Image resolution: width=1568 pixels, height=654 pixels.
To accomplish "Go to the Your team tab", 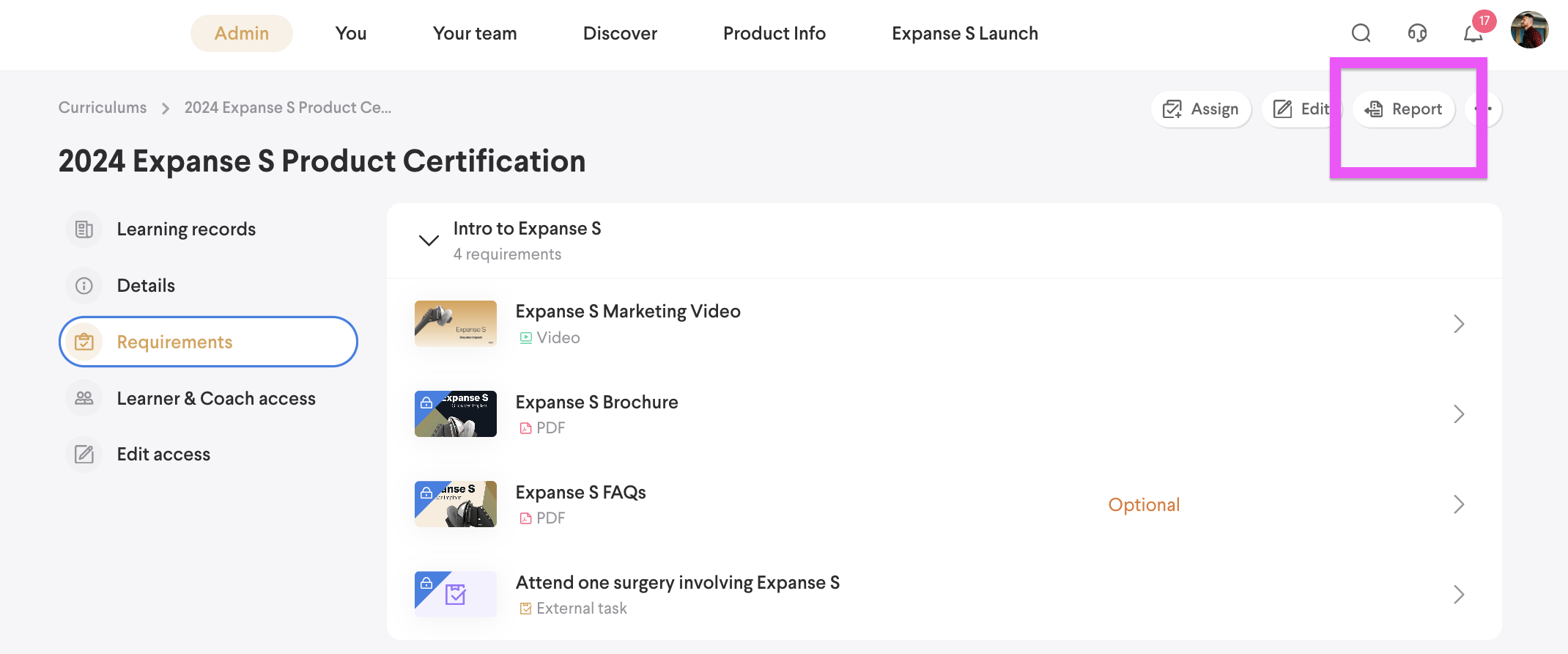I will [x=474, y=34].
